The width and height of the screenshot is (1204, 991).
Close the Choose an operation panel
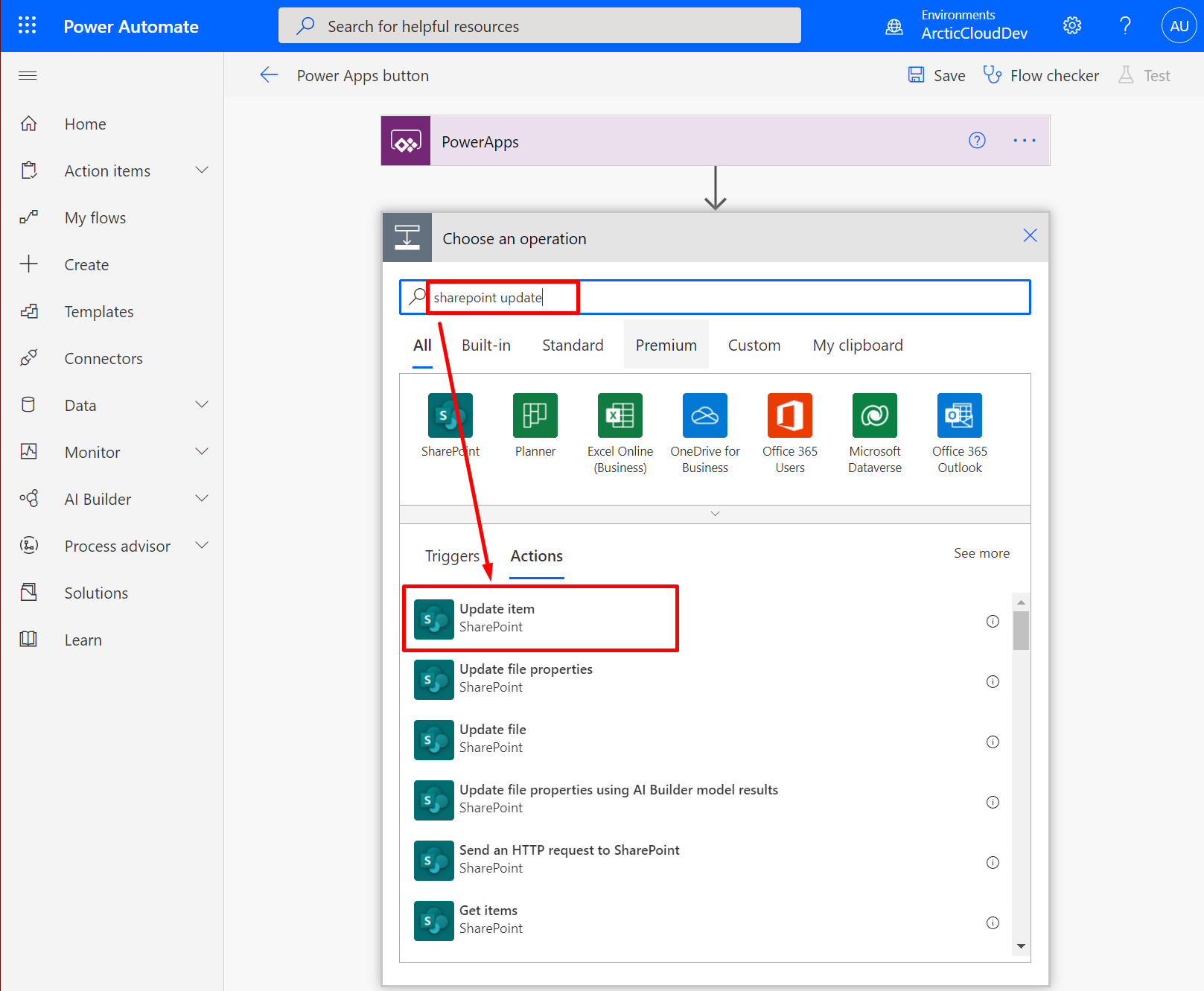click(1030, 235)
